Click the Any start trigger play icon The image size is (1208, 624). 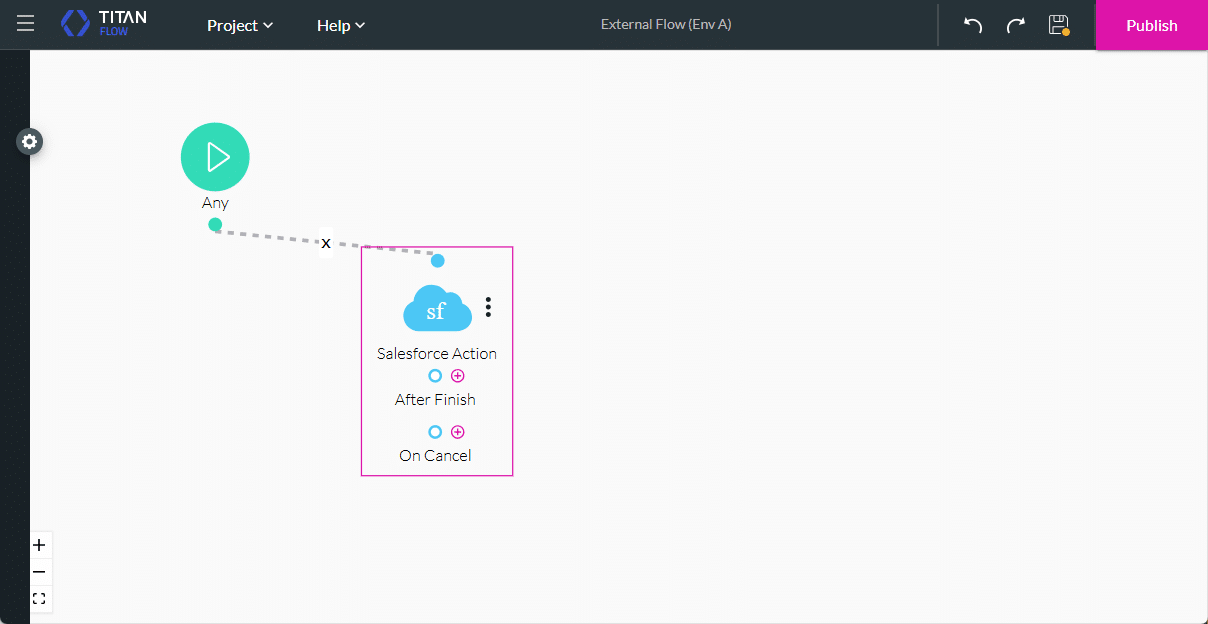[214, 156]
